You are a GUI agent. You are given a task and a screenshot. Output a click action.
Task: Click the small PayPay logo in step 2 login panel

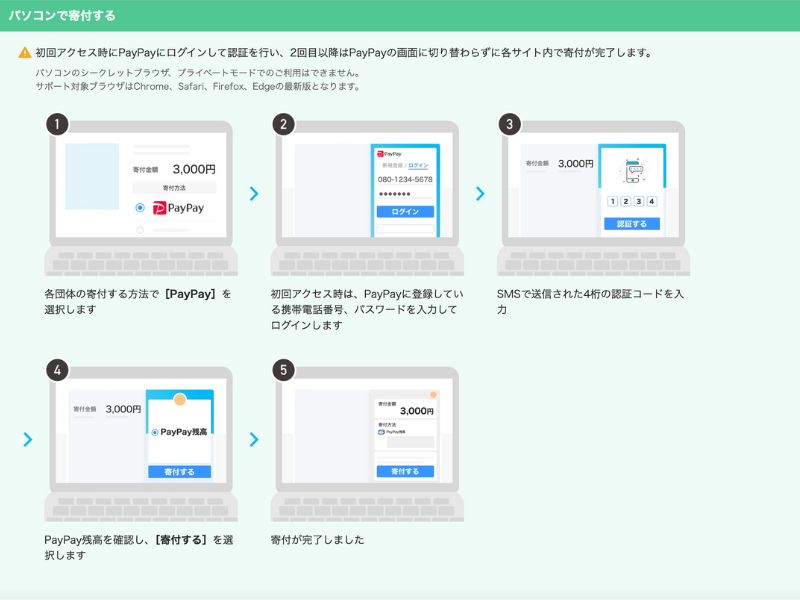coord(389,154)
